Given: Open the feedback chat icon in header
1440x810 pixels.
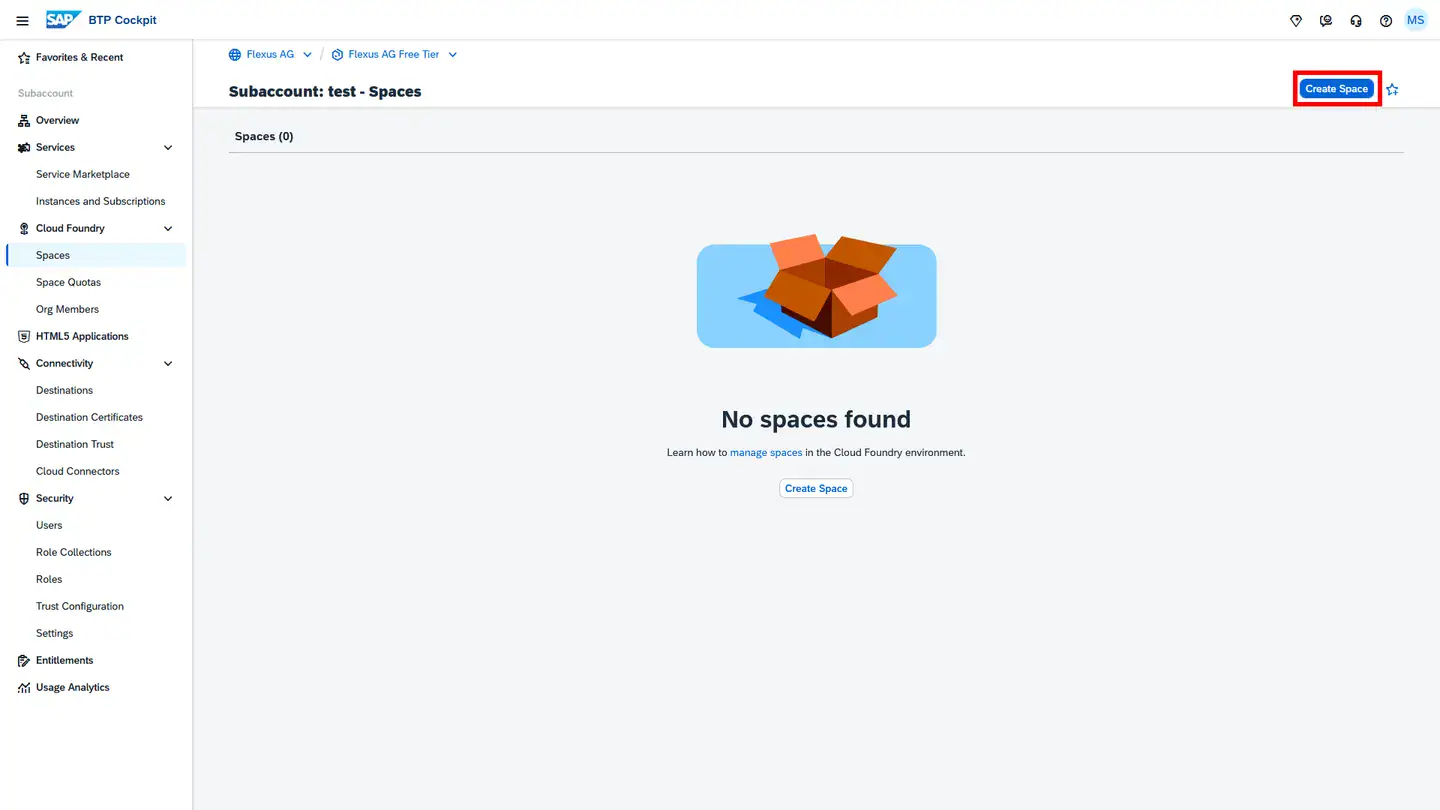Looking at the screenshot, I should point(1326,20).
